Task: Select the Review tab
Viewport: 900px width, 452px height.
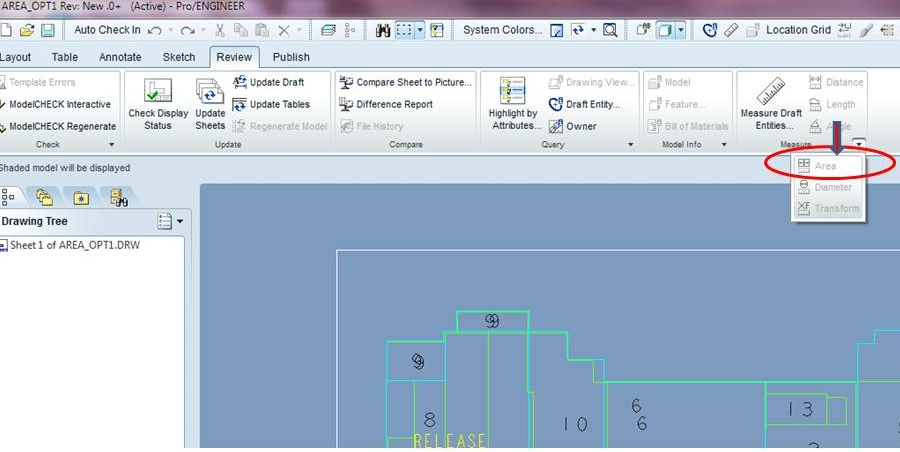Action: pyautogui.click(x=234, y=57)
